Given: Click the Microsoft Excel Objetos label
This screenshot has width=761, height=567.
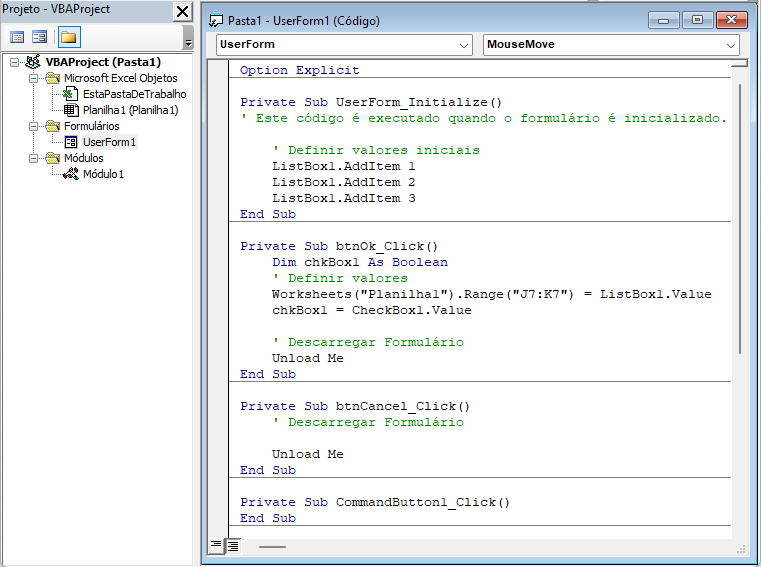Looking at the screenshot, I should click(x=120, y=78).
